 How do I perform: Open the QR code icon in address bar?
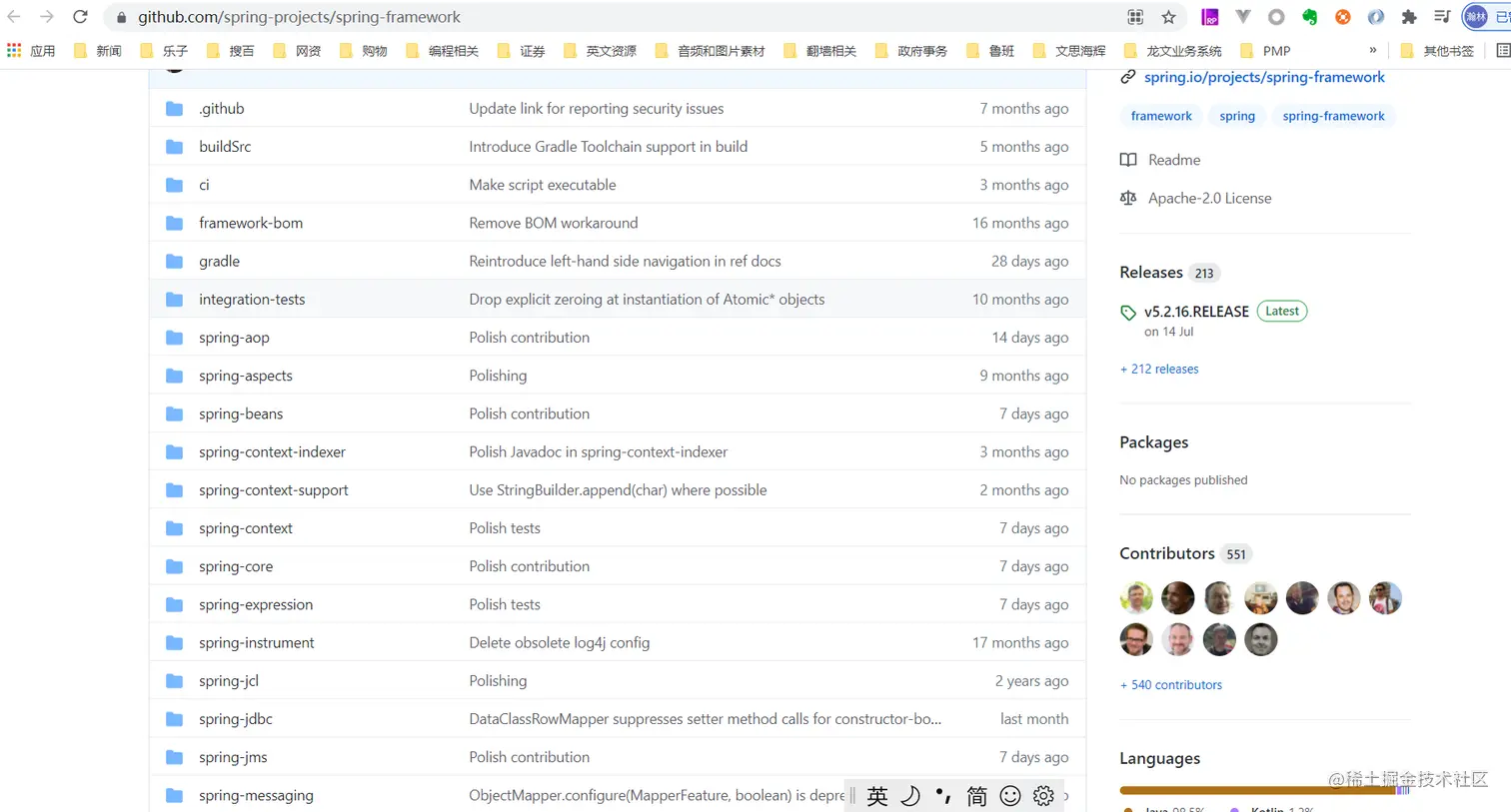point(1135,17)
